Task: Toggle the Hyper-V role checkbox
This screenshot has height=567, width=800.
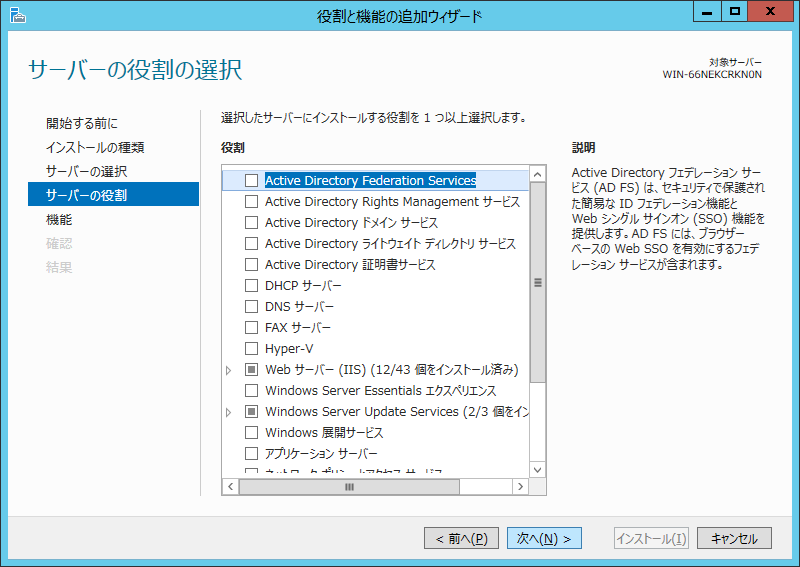Action: 251,349
